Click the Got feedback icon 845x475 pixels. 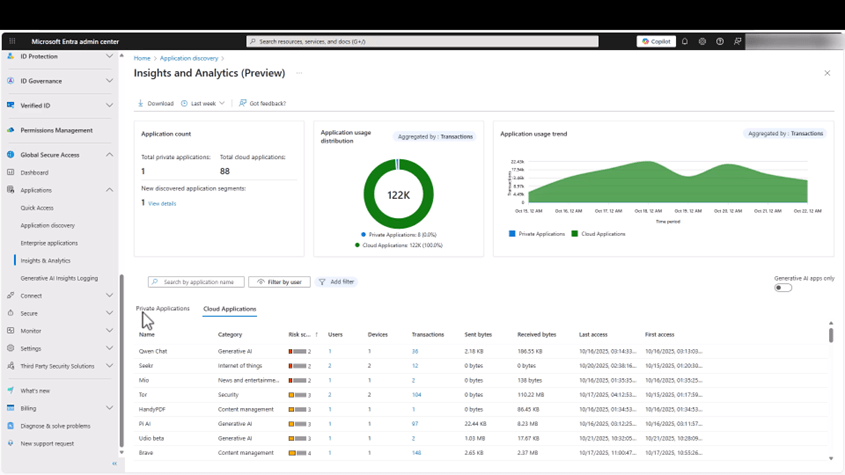point(243,104)
